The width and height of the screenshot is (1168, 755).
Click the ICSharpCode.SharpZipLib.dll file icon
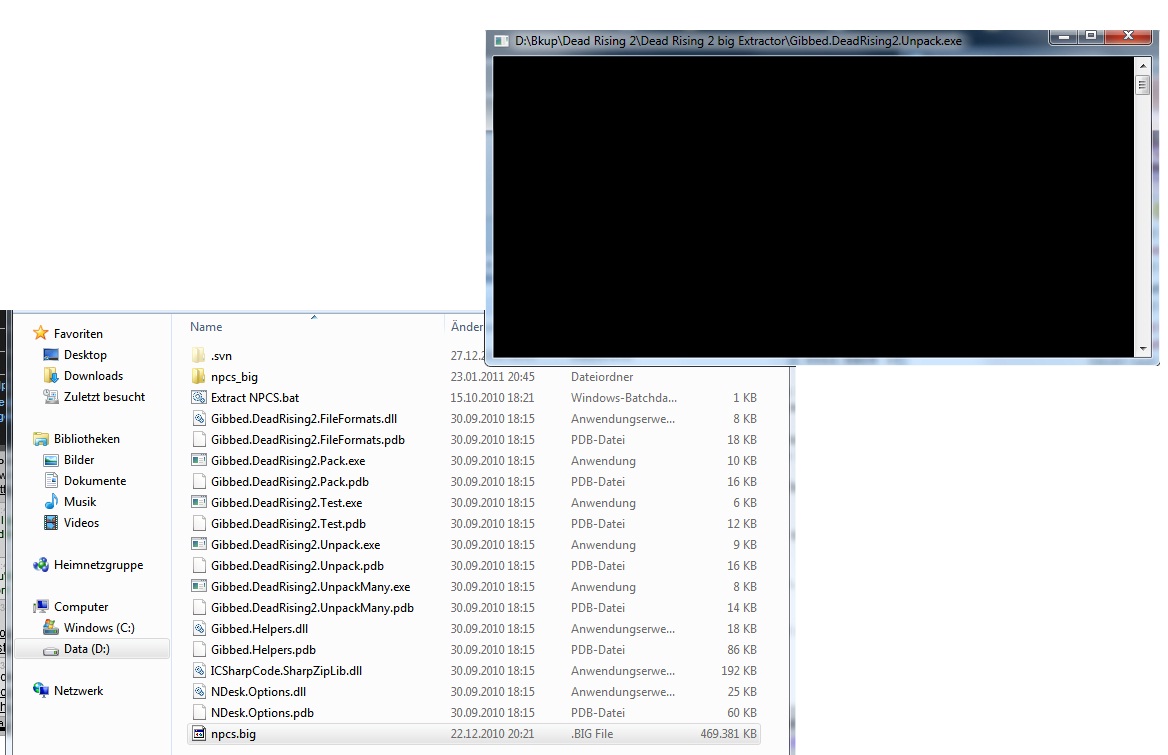pos(198,670)
